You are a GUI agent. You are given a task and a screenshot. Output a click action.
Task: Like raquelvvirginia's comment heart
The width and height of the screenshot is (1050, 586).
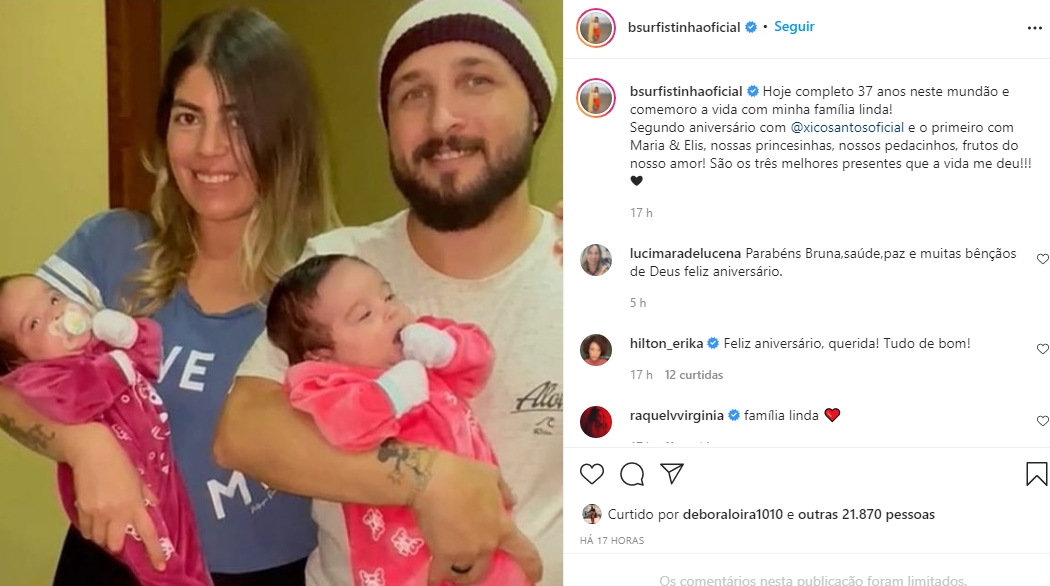point(1043,421)
